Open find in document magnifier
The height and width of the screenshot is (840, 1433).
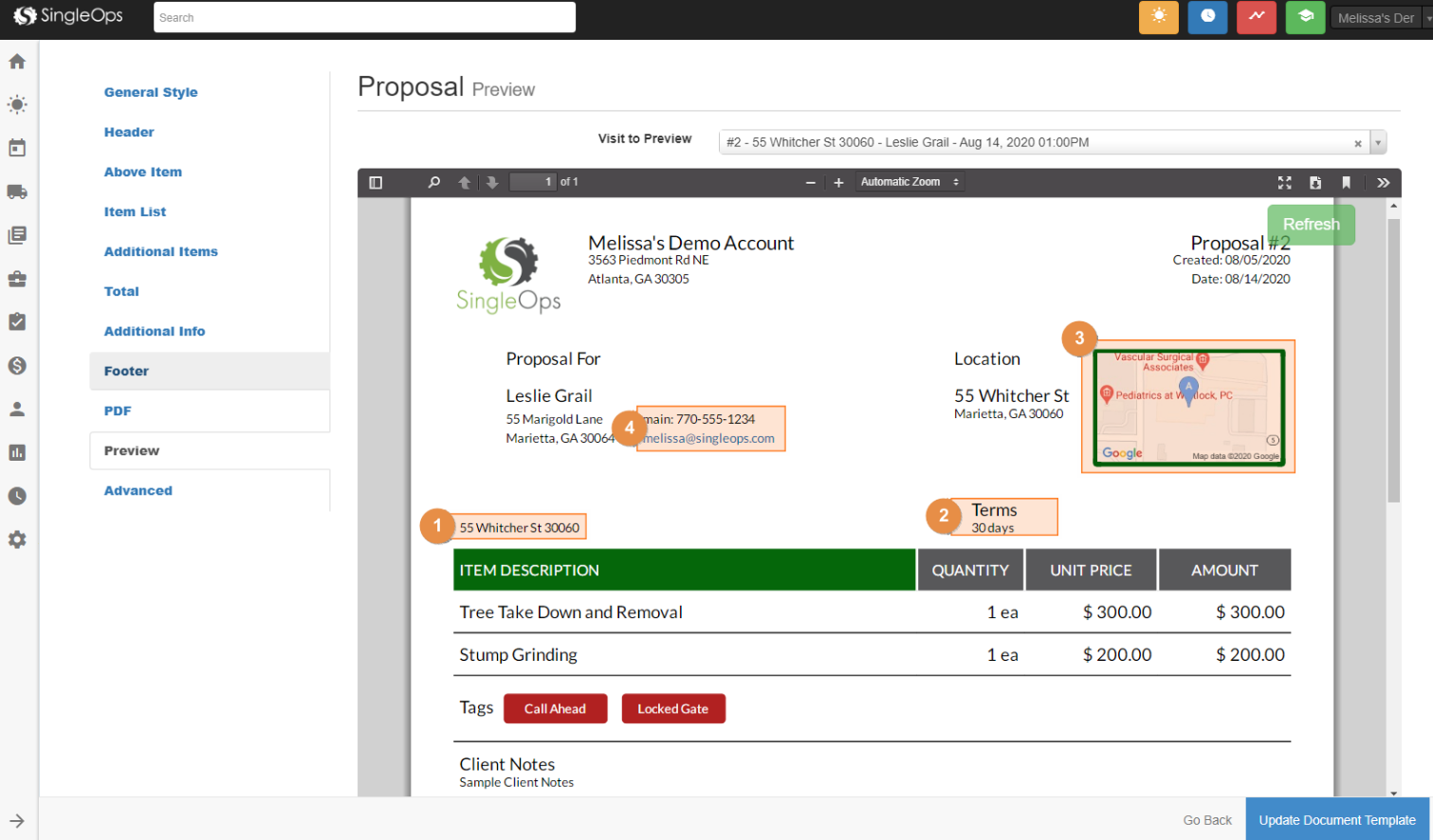point(434,182)
